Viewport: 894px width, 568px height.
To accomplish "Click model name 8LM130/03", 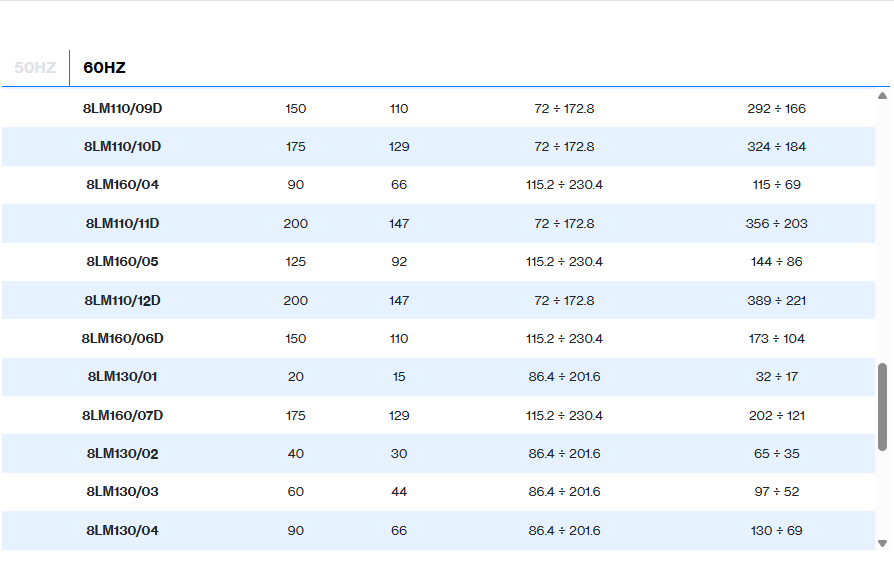I will [122, 492].
